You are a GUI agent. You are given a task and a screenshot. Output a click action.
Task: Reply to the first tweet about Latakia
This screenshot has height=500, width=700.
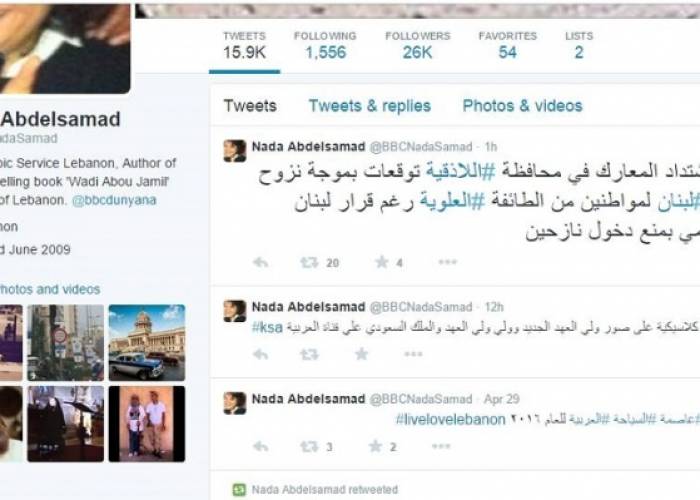(260, 262)
